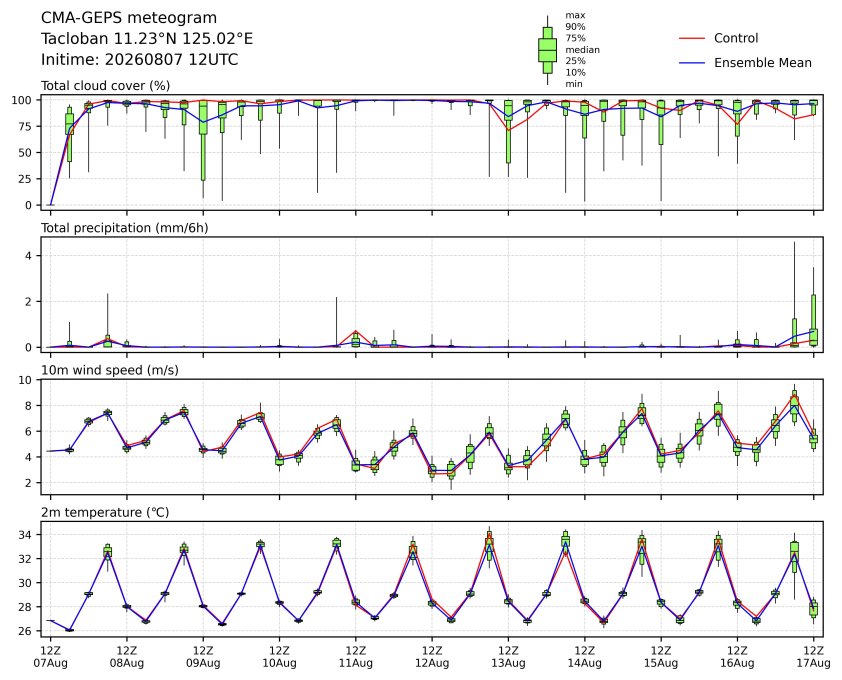Screen dimensions: 842x680
Task: Click the 12Z 17Aug axis label
Action: click(814, 657)
